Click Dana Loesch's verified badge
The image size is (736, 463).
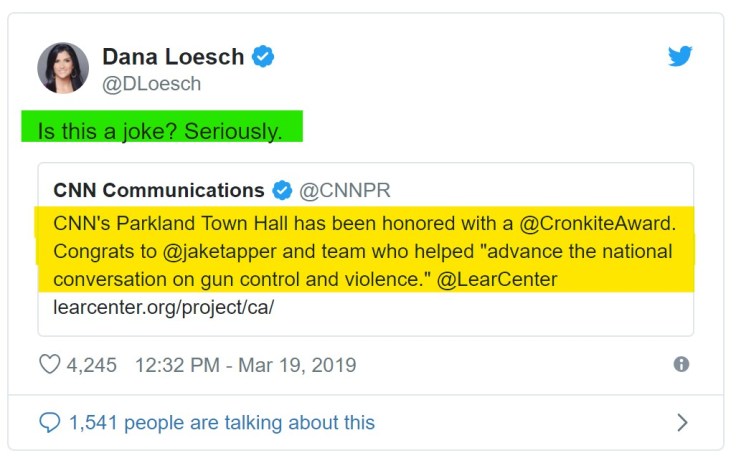pyautogui.click(x=263, y=58)
